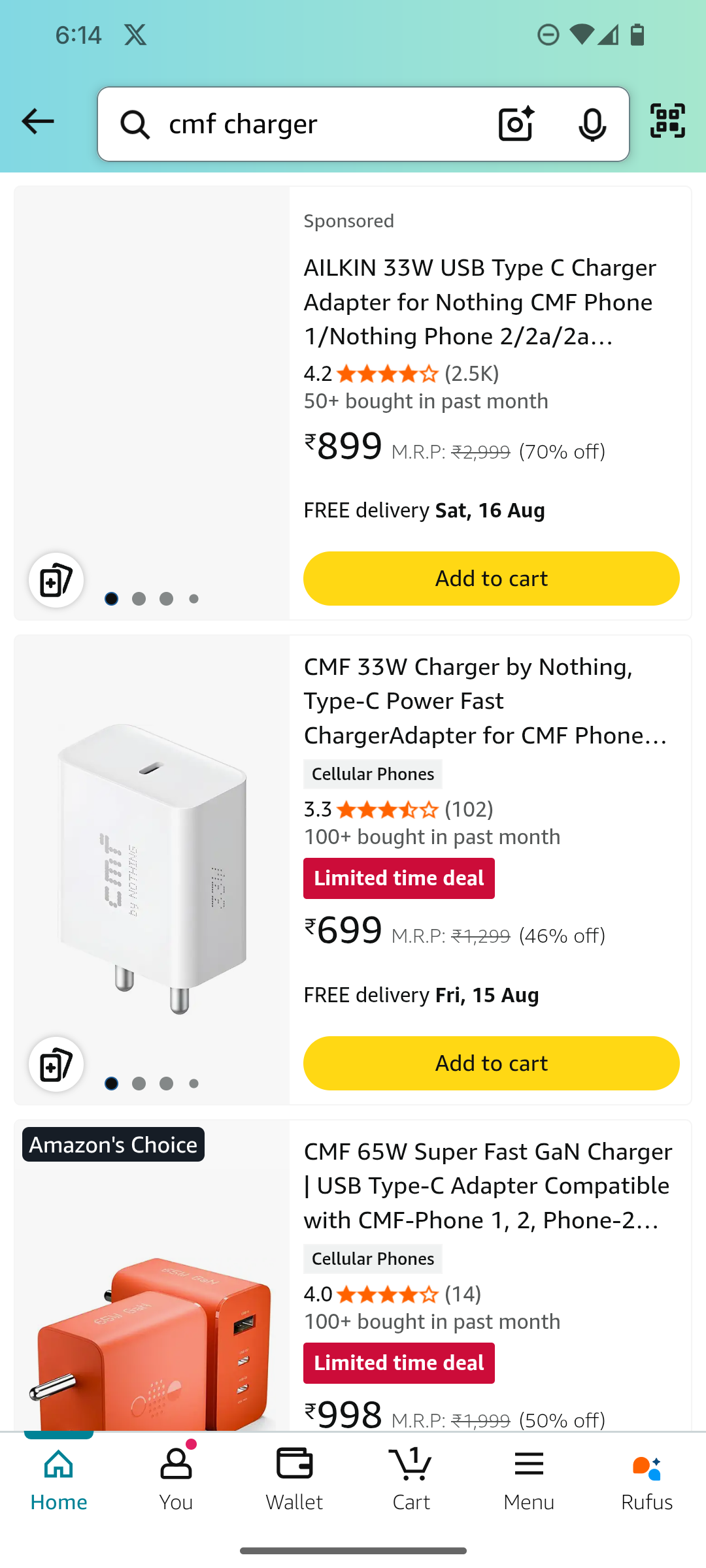Screen dimensions: 706x1568
Task: Tap the search magnifier icon
Action: pos(135,124)
